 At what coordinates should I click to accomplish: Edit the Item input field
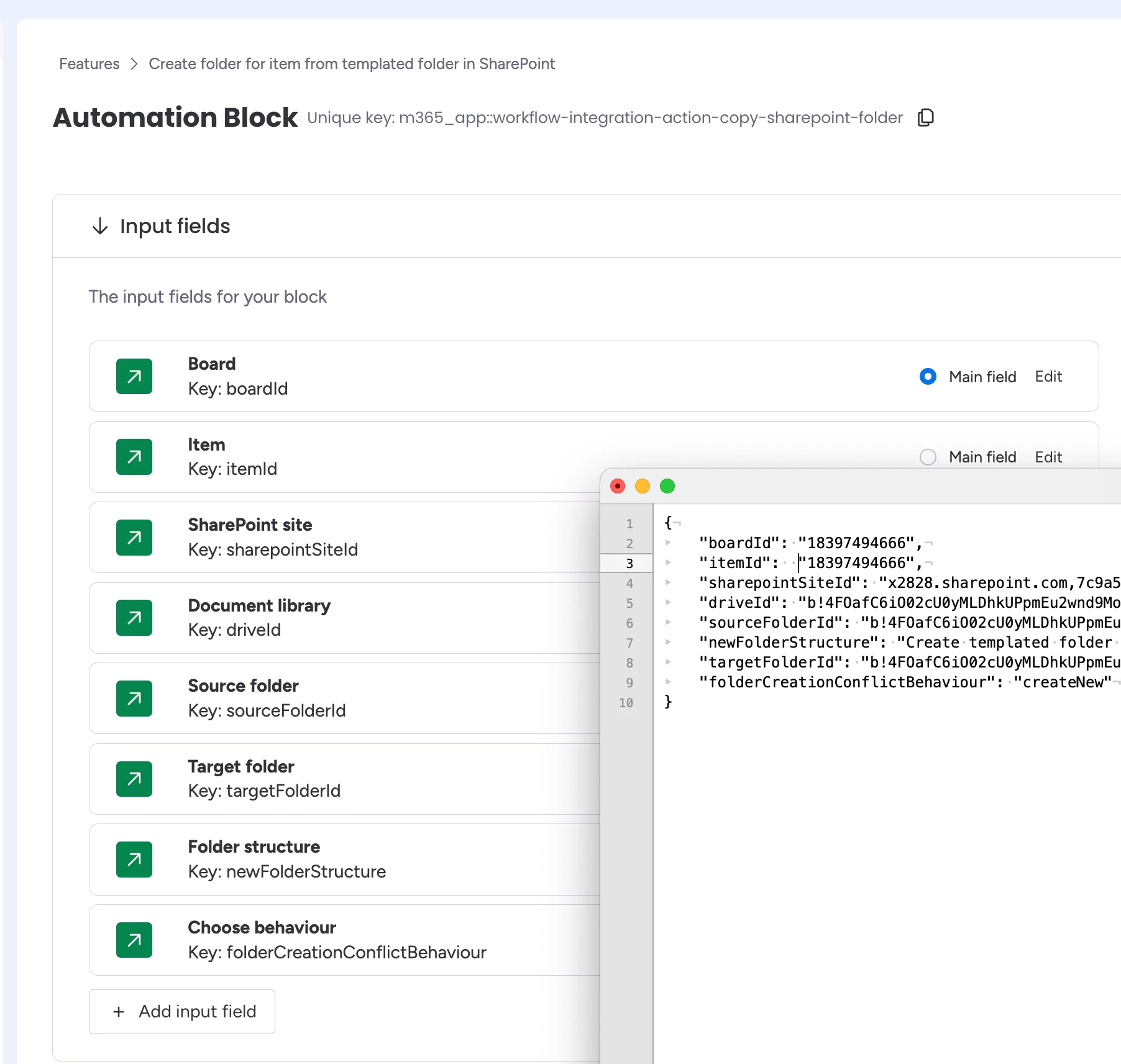(1048, 457)
